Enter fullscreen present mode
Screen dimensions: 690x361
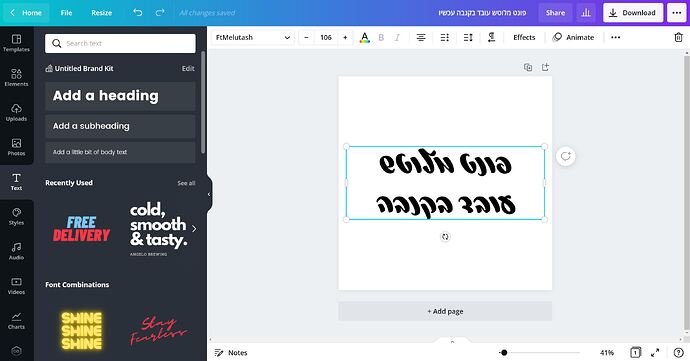tap(655, 353)
